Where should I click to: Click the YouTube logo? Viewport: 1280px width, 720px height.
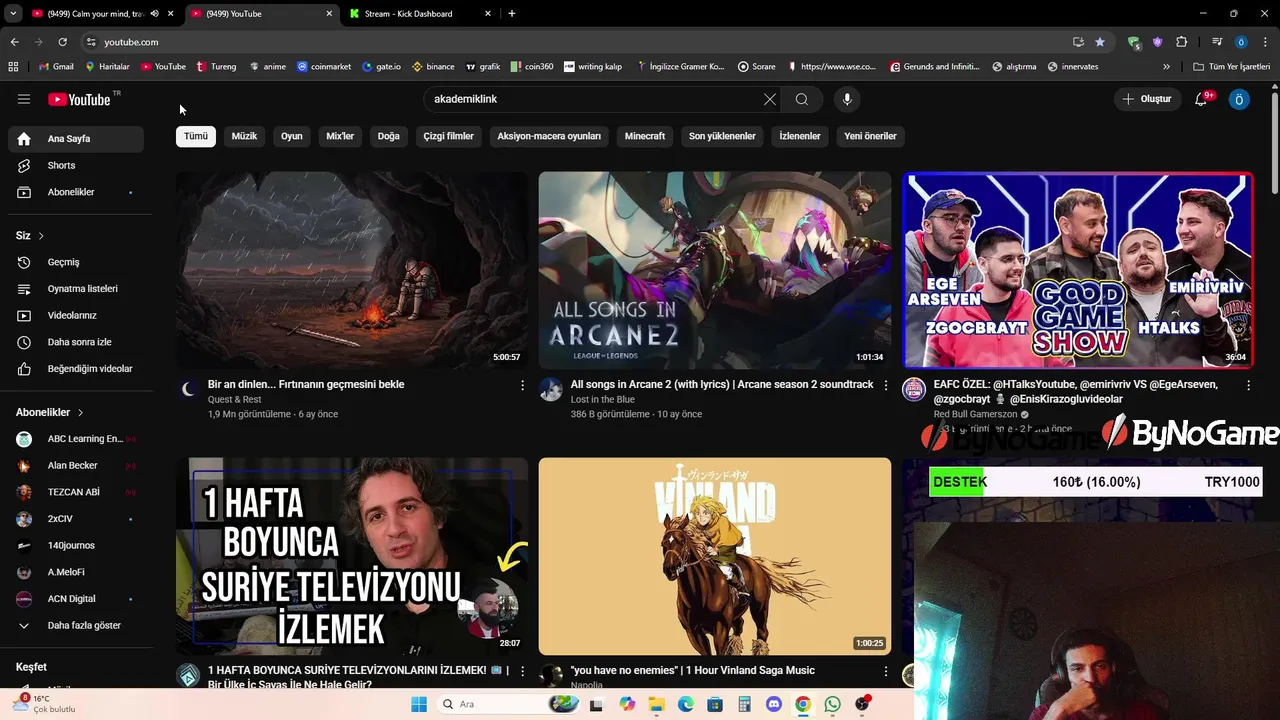pyautogui.click(x=80, y=99)
